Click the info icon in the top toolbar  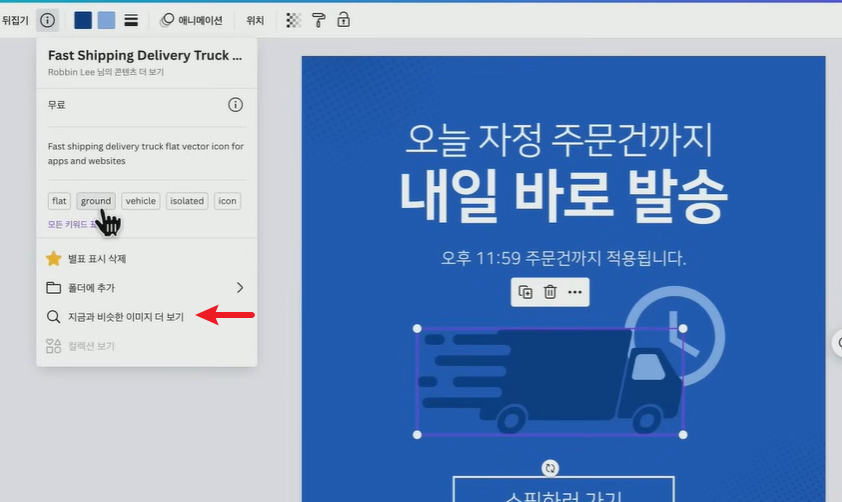pyautogui.click(x=47, y=20)
